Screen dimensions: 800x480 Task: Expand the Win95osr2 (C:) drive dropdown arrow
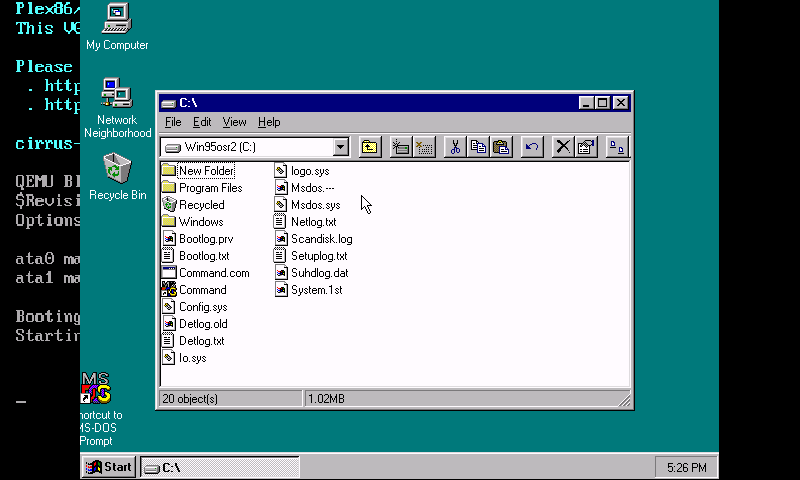(x=341, y=147)
